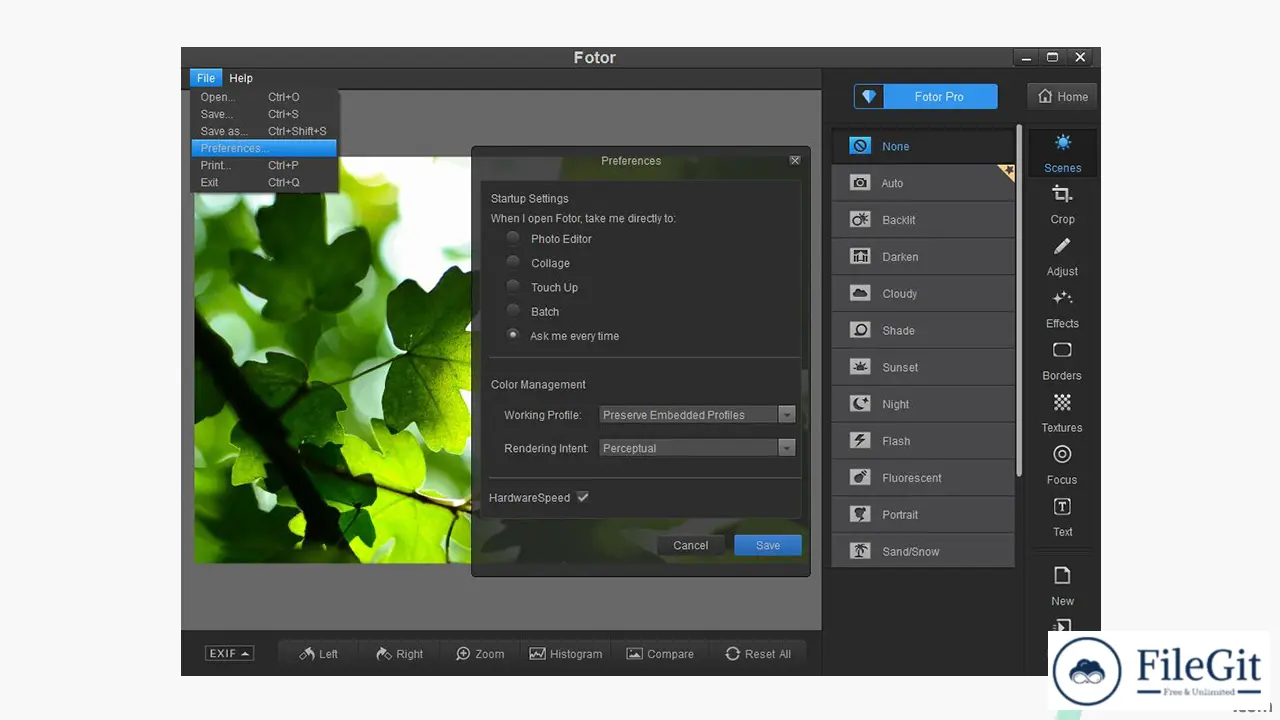Expand the EXIF info panel
The height and width of the screenshot is (720, 1280).
[x=229, y=653]
